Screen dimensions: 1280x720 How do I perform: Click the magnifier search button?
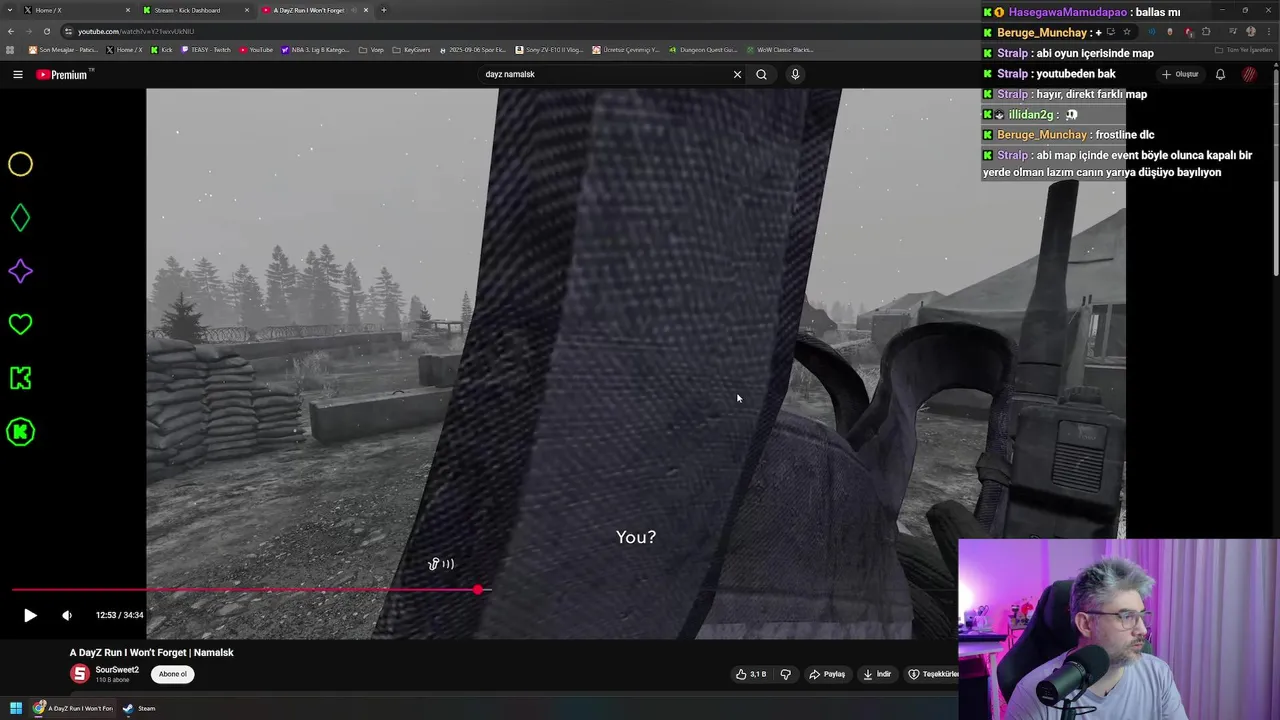point(761,74)
